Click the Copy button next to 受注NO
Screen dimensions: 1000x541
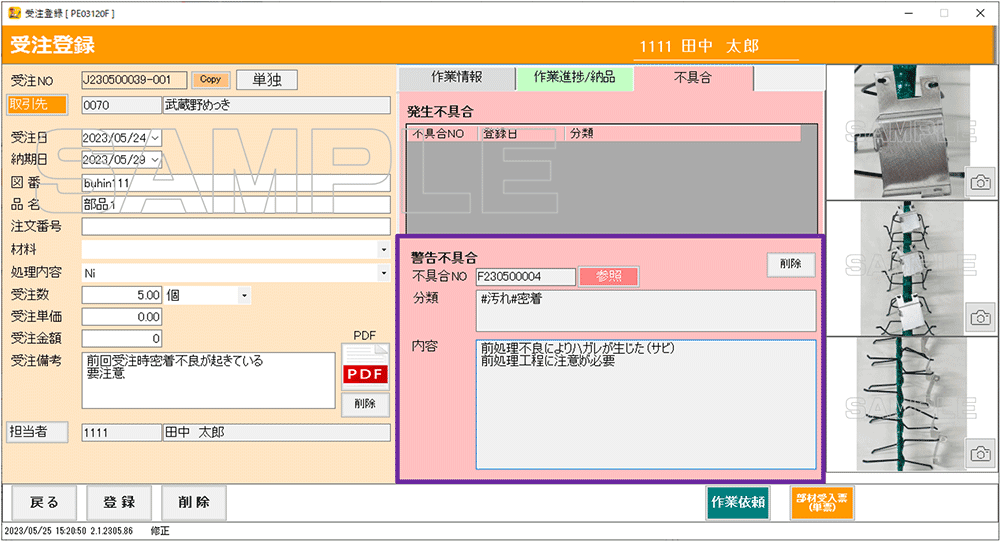click(210, 80)
